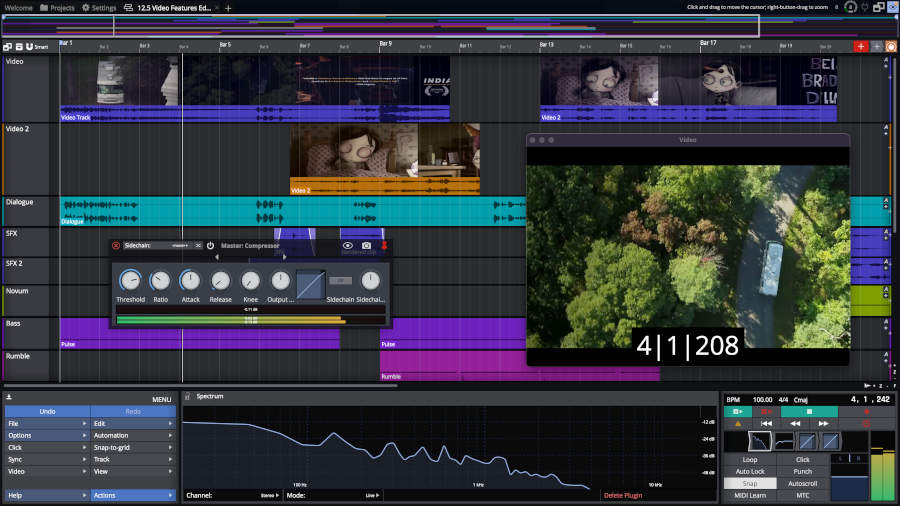900x506 pixels.
Task: Click the MIDI Learn button
Action: click(x=750, y=495)
